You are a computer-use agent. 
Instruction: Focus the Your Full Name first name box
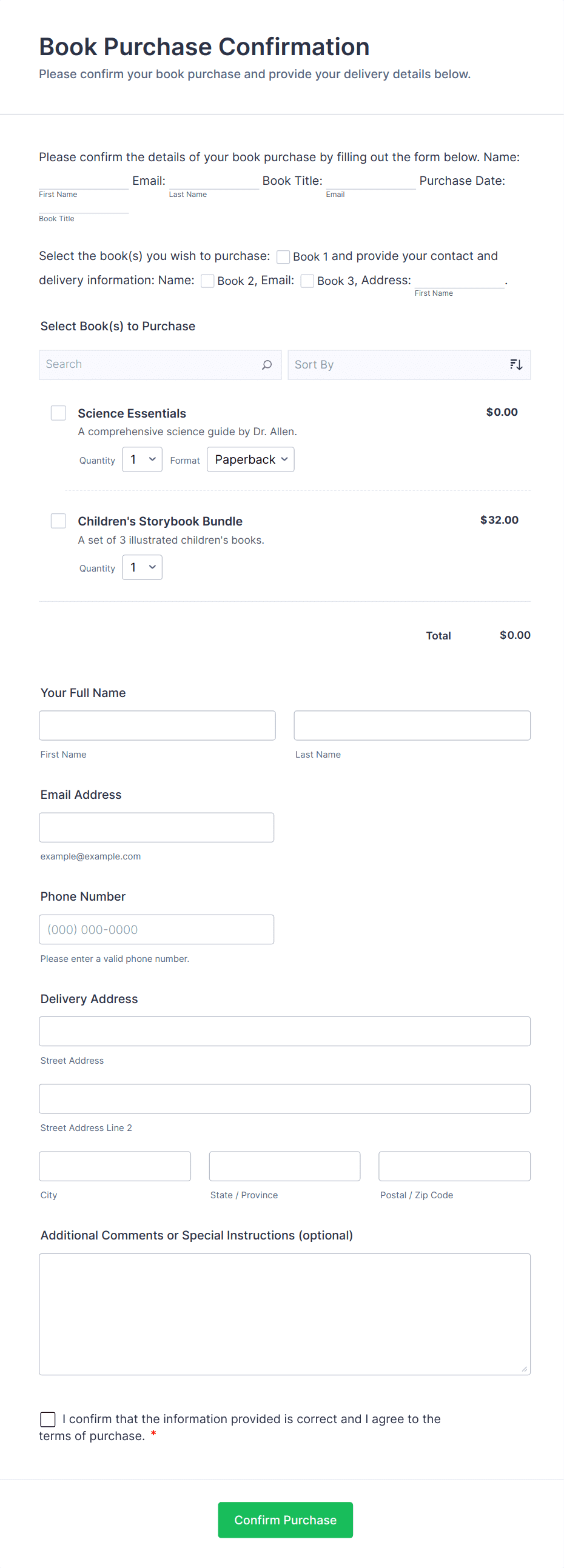(157, 726)
